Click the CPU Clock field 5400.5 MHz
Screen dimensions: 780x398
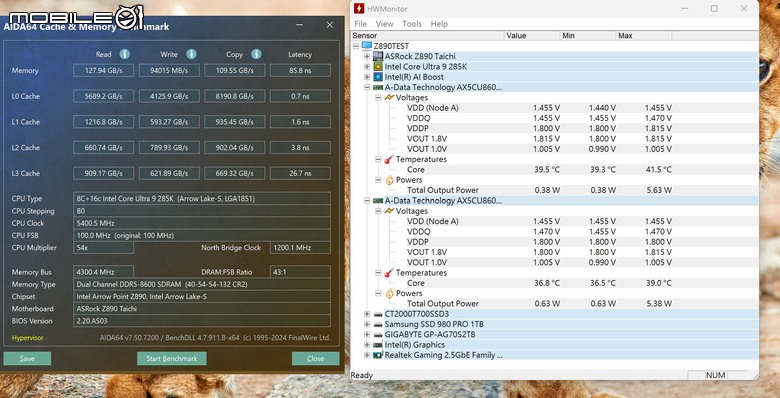coord(202,223)
